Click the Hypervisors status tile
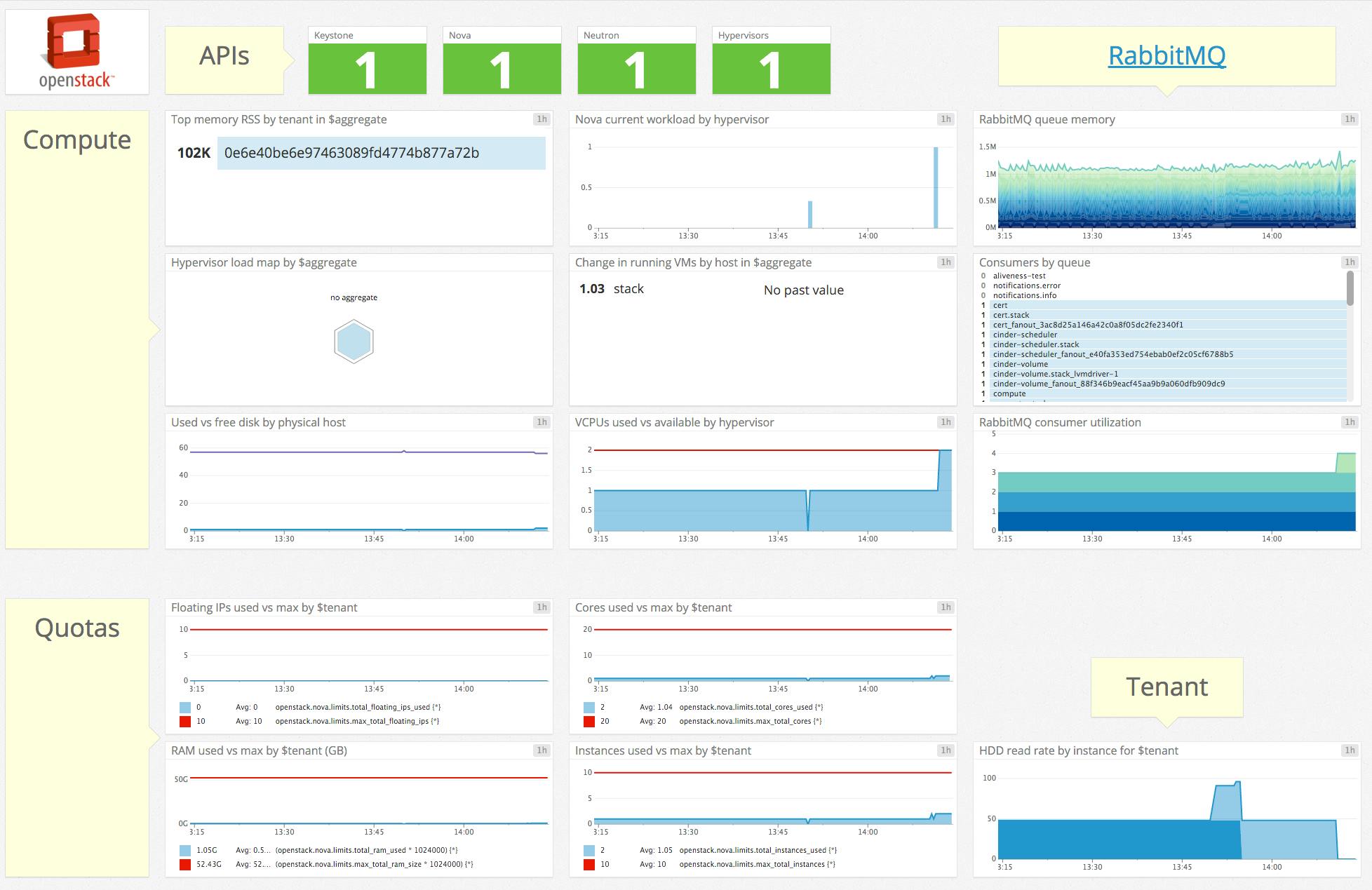Screen dimensions: 1372x890 [x=771, y=68]
